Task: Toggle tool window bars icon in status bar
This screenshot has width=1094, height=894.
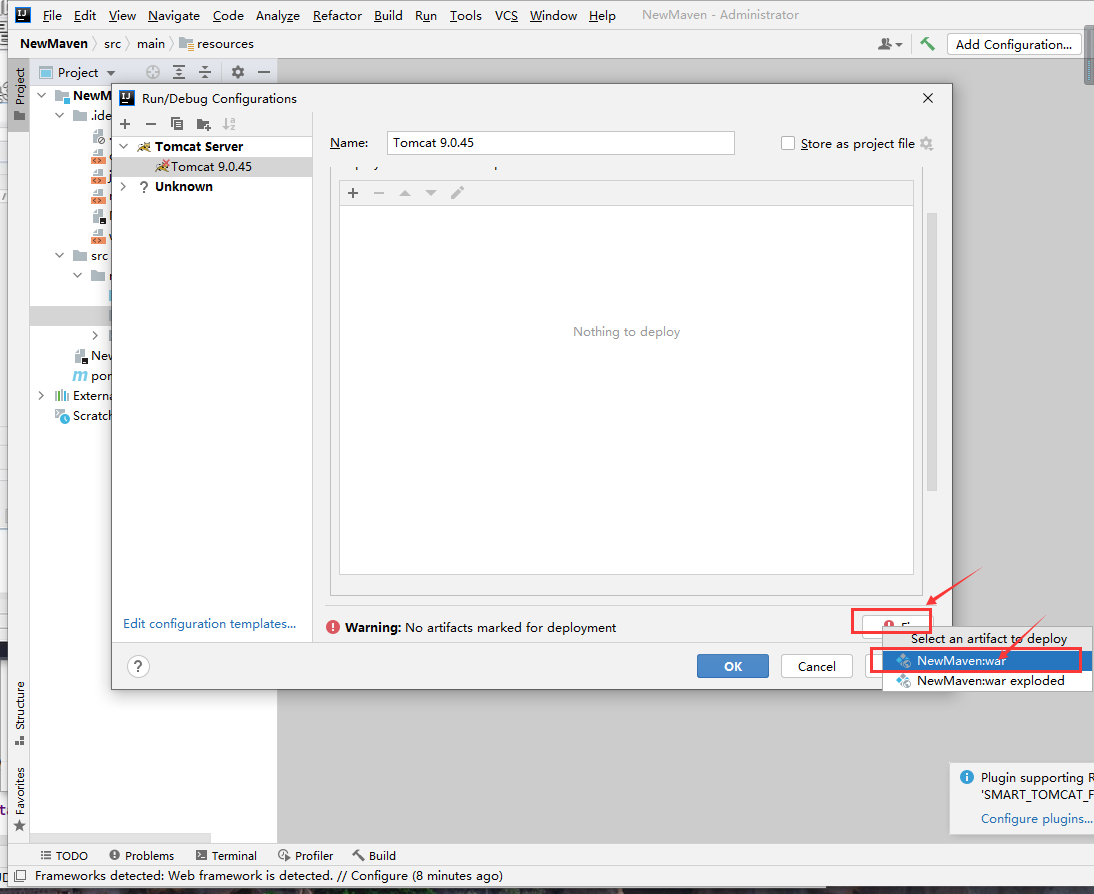Action: click(x=20, y=876)
